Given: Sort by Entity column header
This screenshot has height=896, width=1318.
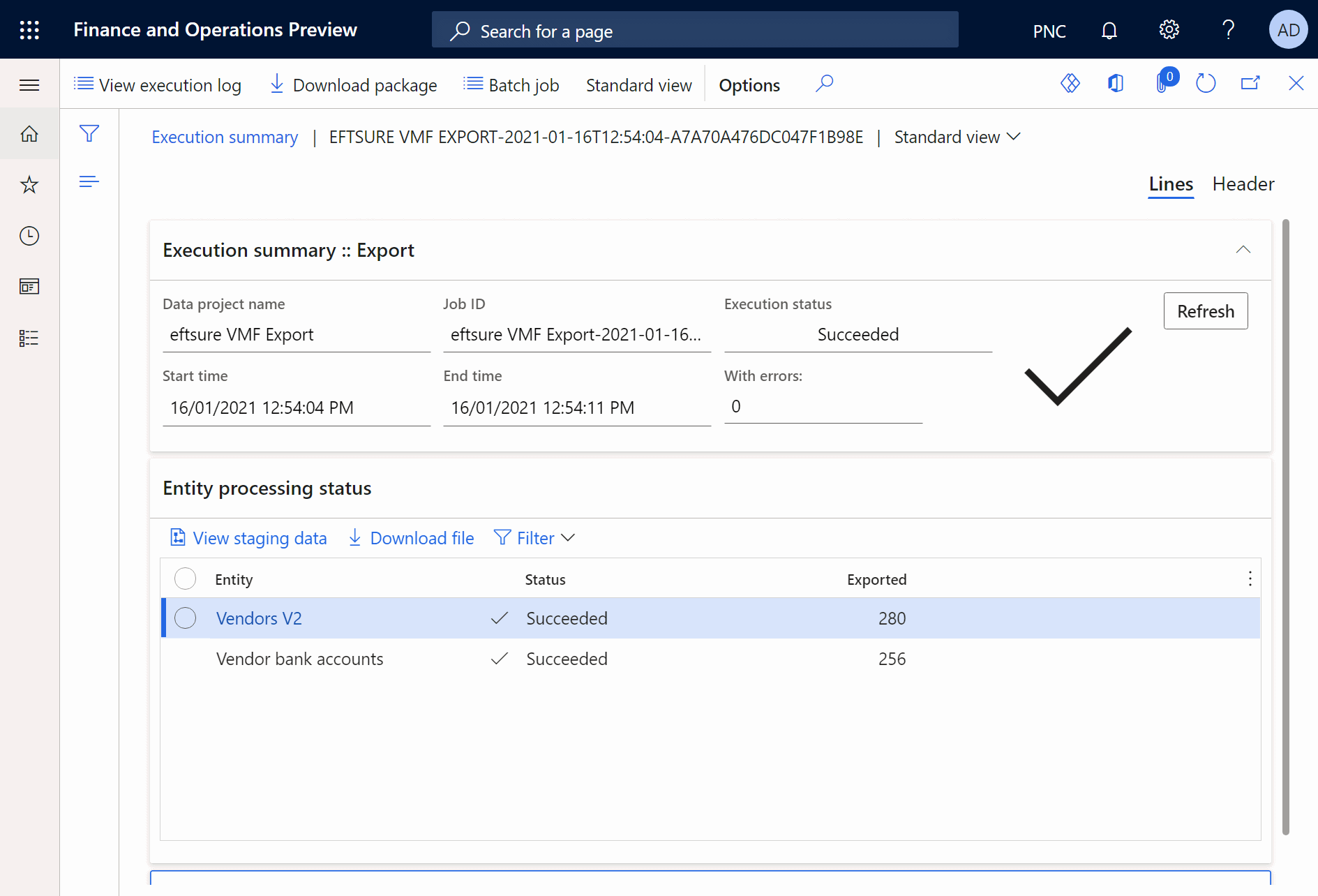Looking at the screenshot, I should (234, 579).
